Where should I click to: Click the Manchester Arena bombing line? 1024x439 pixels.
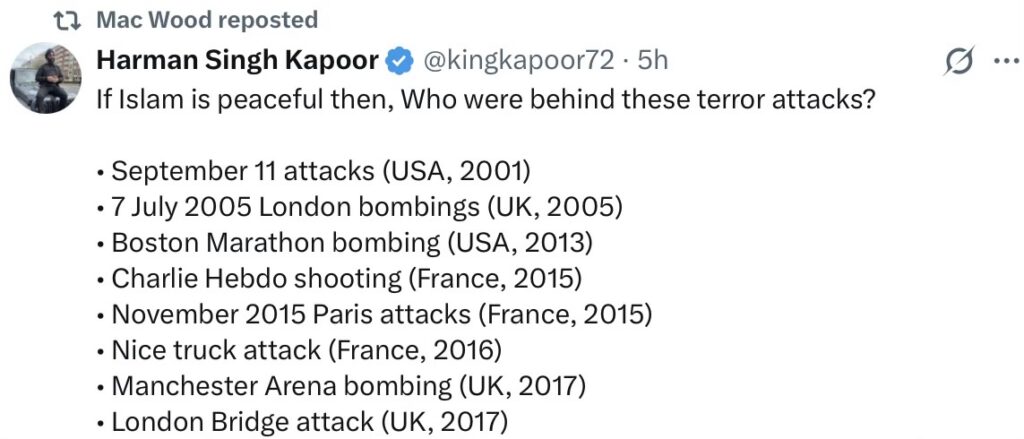[348, 386]
